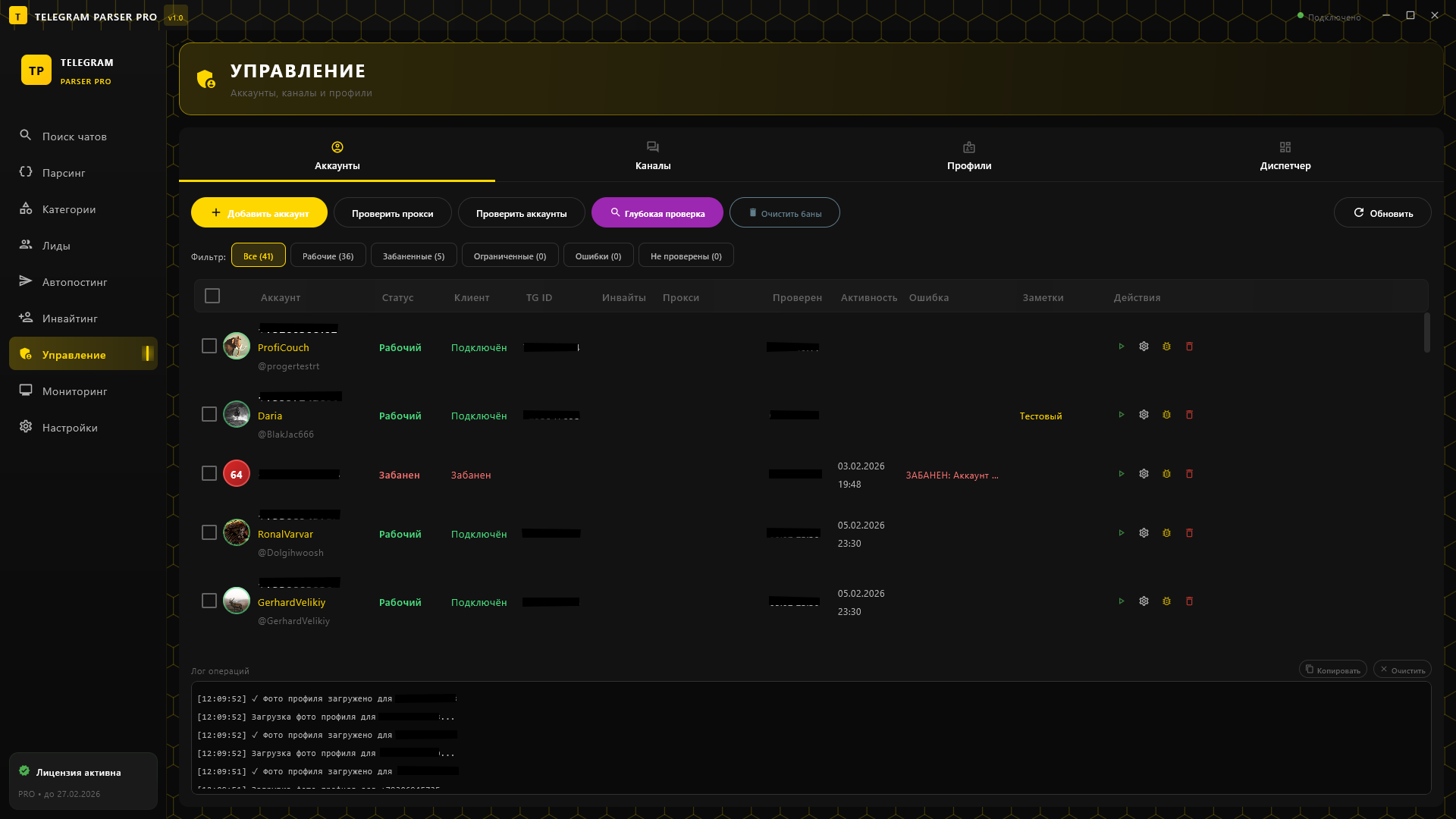Open Автопостинг in the sidebar
This screenshot has width=1456, height=819.
[x=74, y=282]
